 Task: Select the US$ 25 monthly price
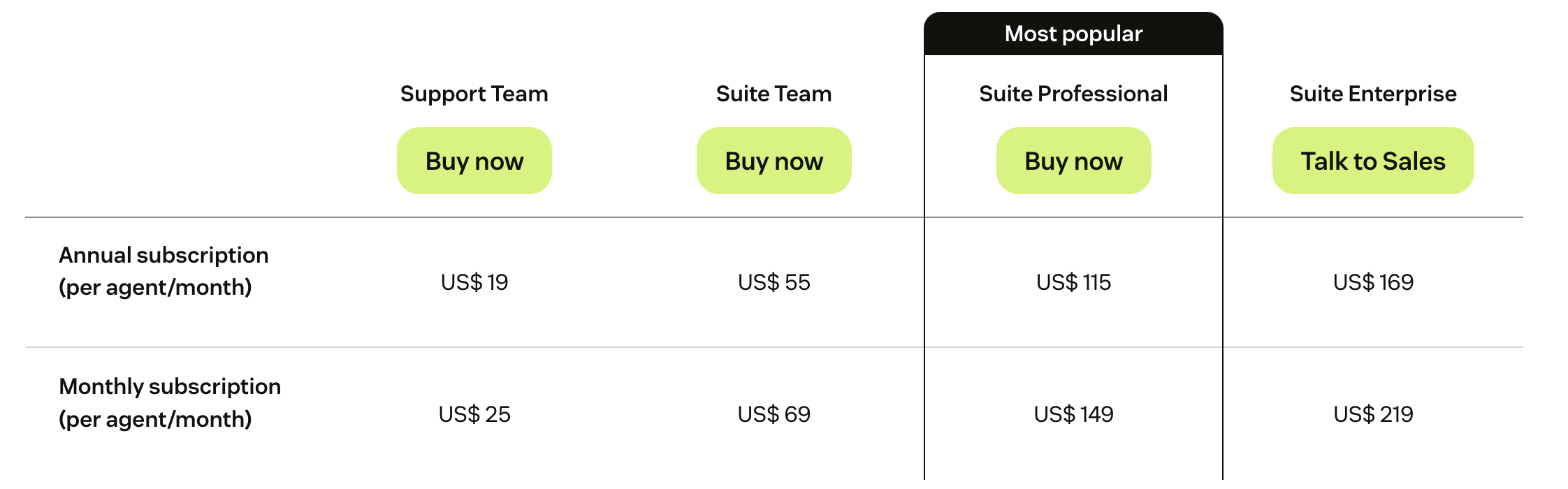pyautogui.click(x=474, y=414)
